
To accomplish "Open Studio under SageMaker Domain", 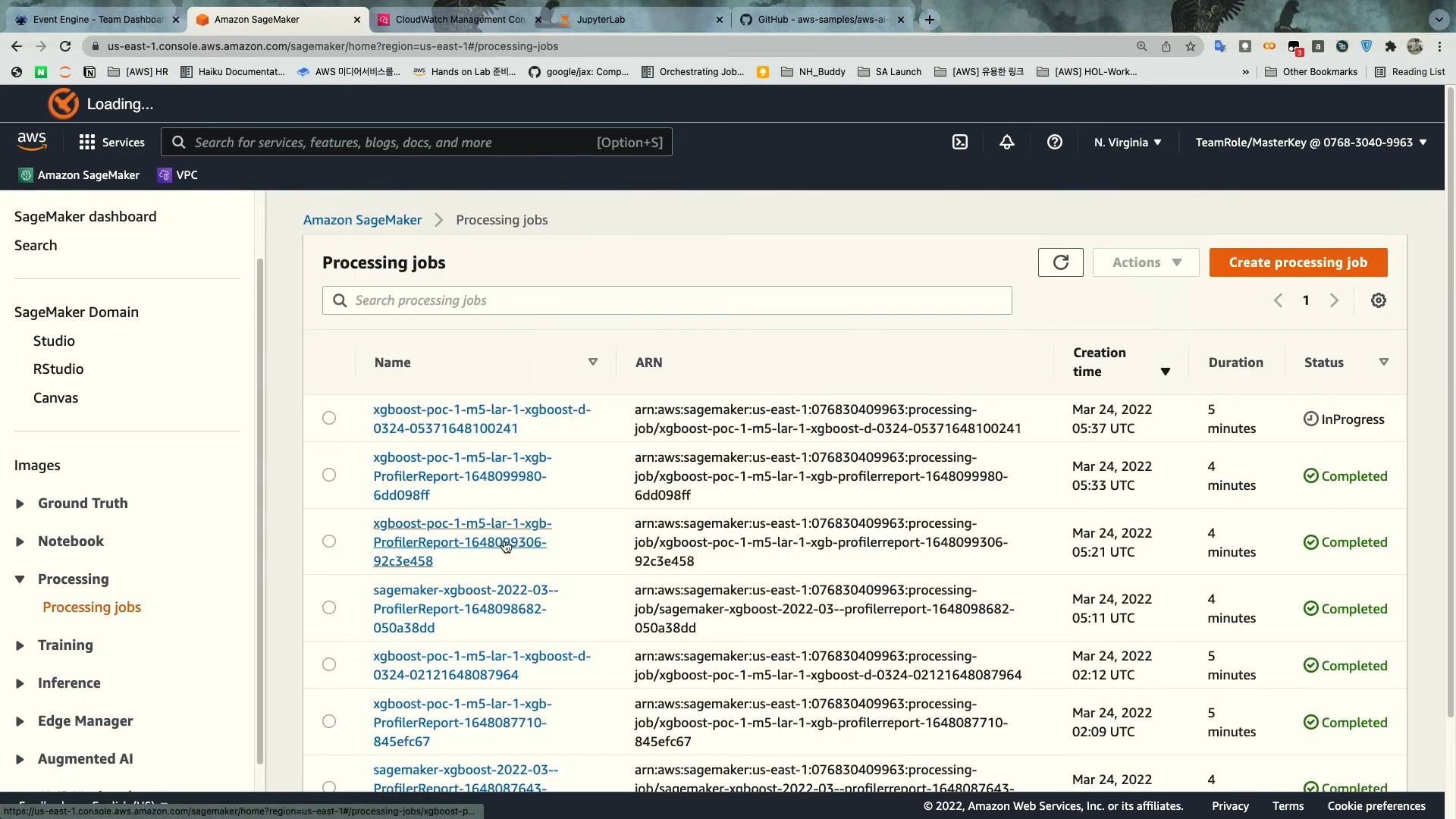I will coord(54,341).
